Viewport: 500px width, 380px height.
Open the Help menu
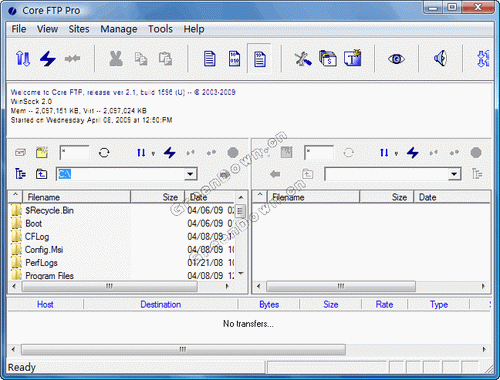pyautogui.click(x=194, y=29)
